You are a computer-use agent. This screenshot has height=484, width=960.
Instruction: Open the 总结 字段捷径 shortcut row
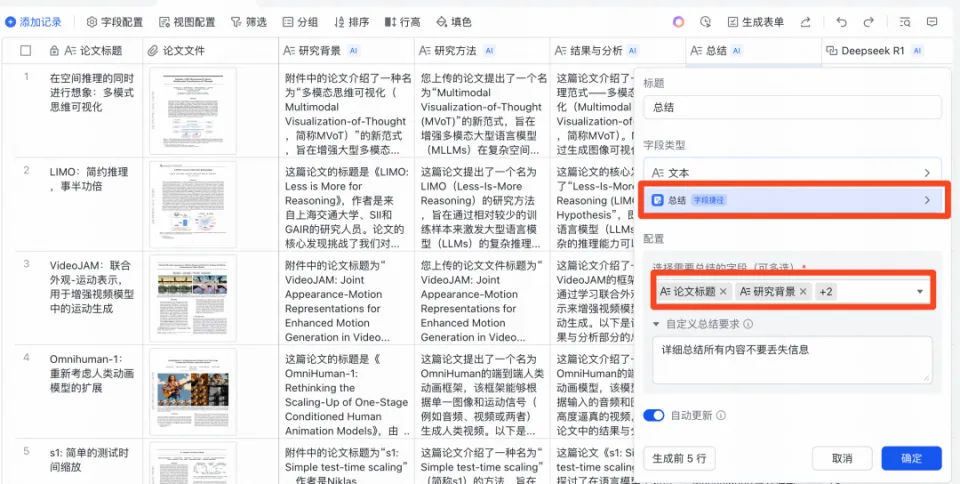(x=792, y=199)
